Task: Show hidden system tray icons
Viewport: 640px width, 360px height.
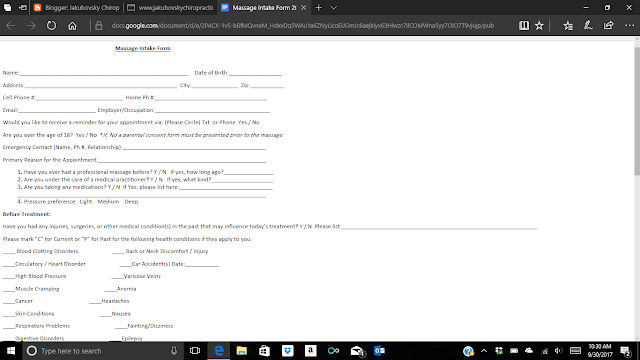Action: point(484,351)
